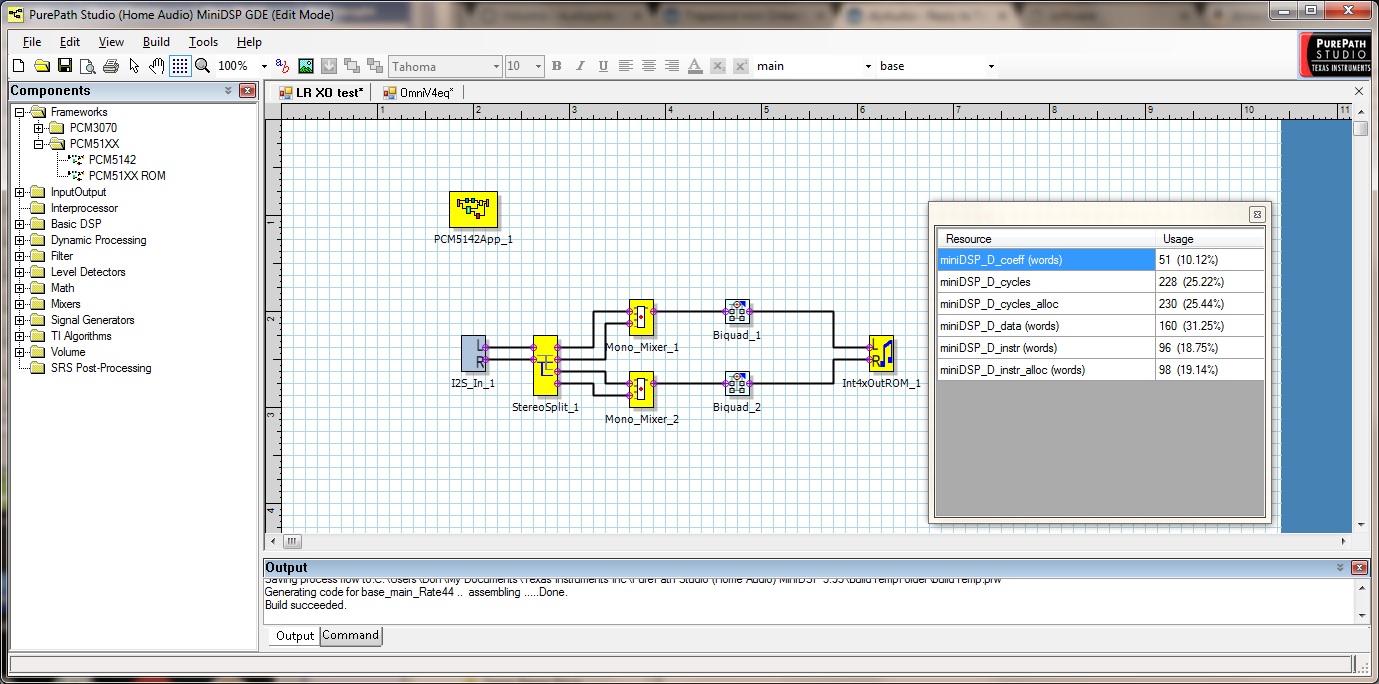Select the SRS Post-Processing folder
1379x684 pixels.
[101, 368]
